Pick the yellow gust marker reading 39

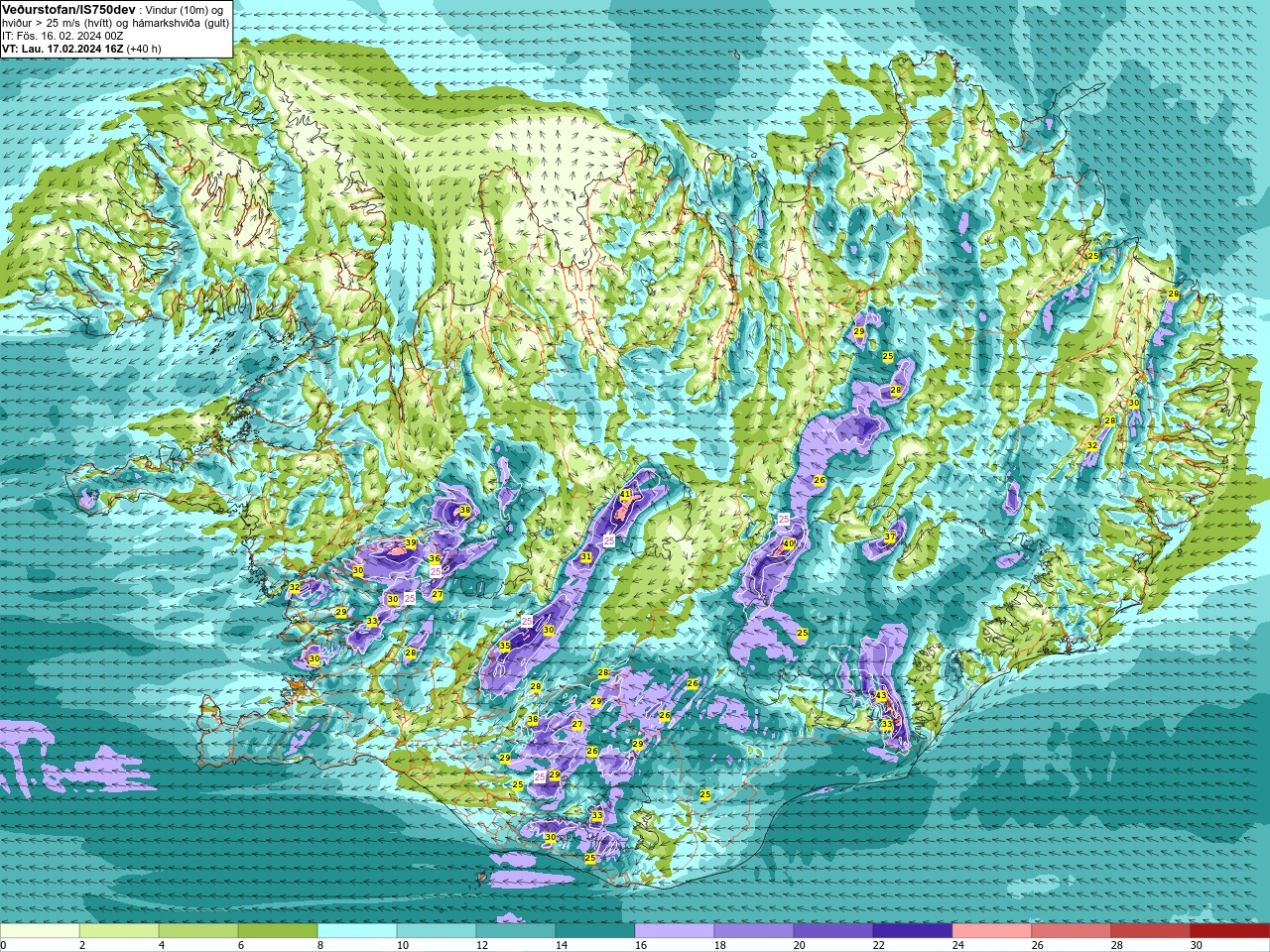coord(411,543)
